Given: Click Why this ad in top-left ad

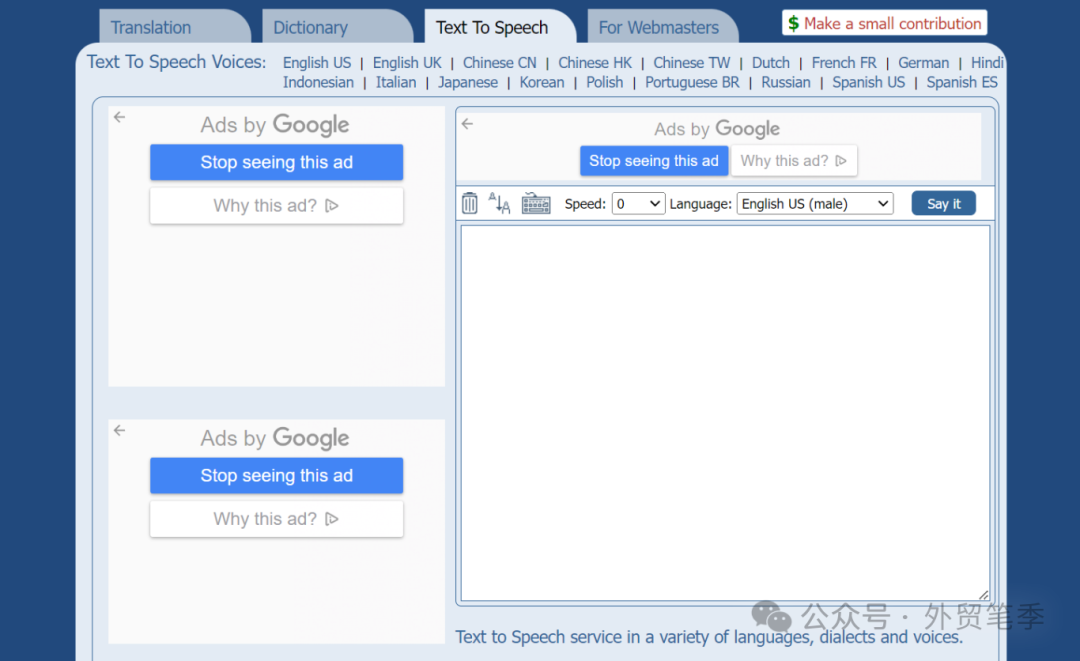Looking at the screenshot, I should (276, 206).
